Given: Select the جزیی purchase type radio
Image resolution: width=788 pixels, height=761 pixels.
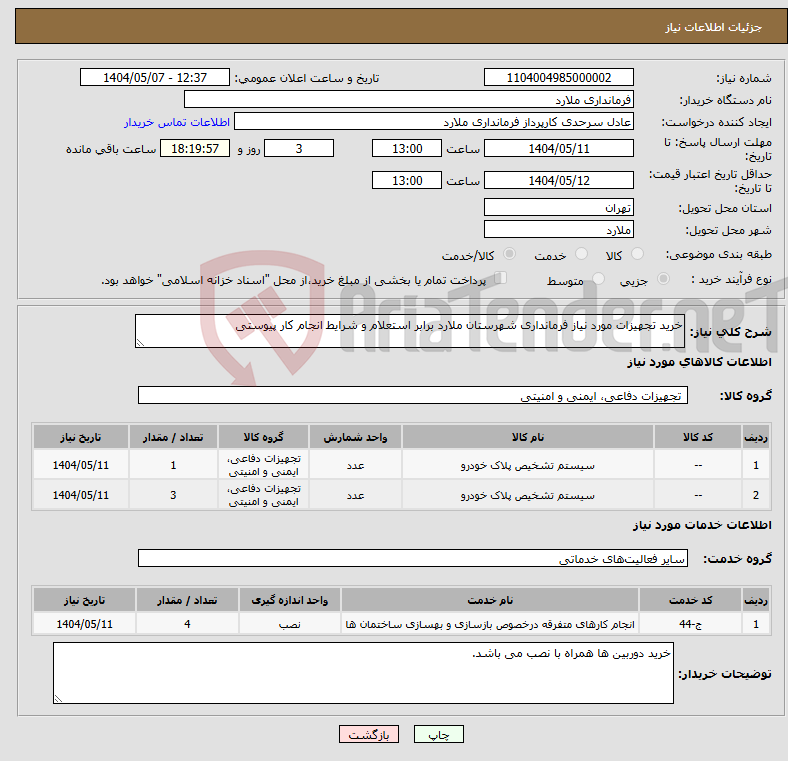Looking at the screenshot, I should tap(663, 279).
